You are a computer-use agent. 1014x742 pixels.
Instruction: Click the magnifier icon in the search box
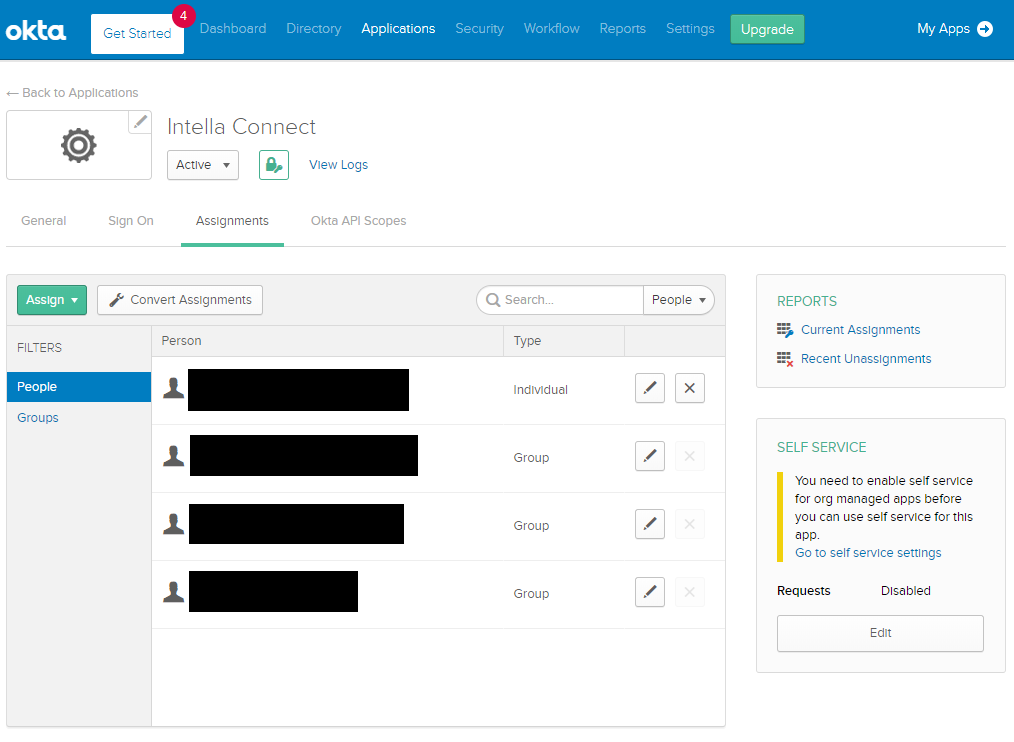click(494, 299)
